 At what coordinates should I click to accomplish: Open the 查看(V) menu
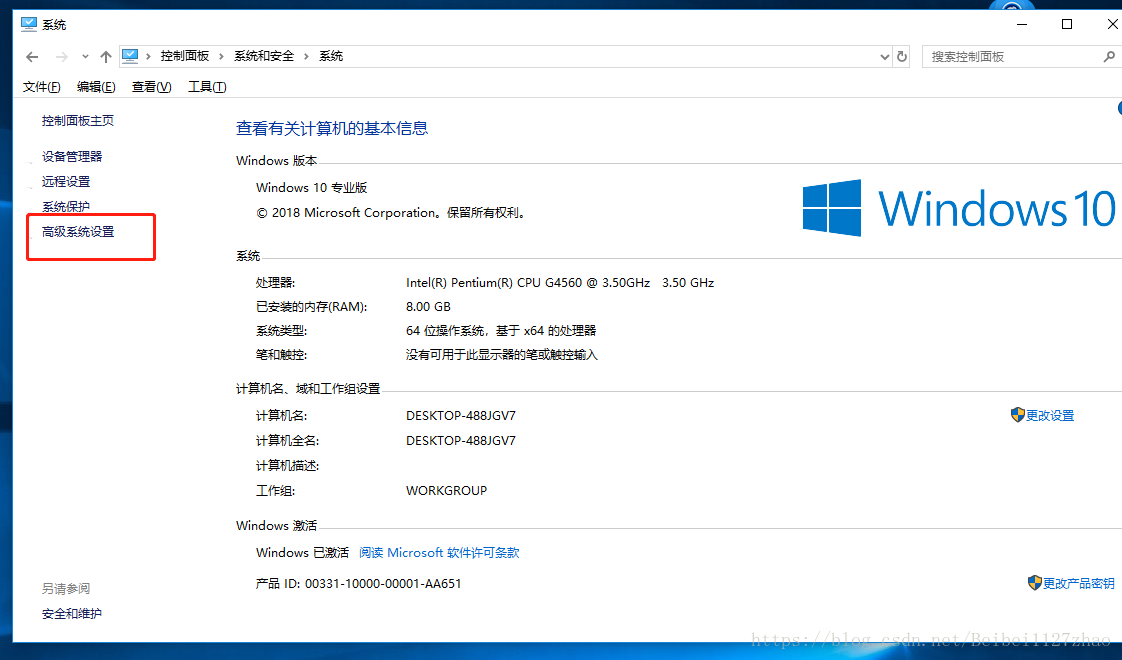click(x=151, y=87)
